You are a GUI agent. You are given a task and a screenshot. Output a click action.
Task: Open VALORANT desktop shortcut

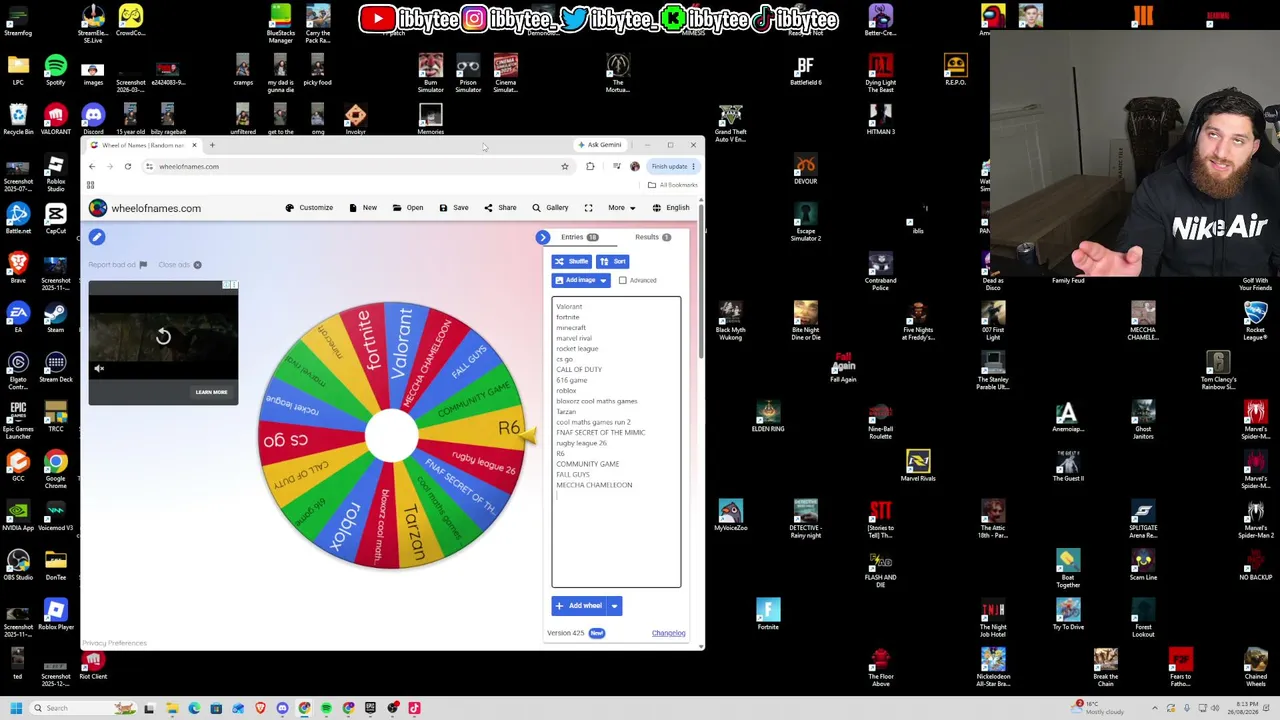[56, 120]
